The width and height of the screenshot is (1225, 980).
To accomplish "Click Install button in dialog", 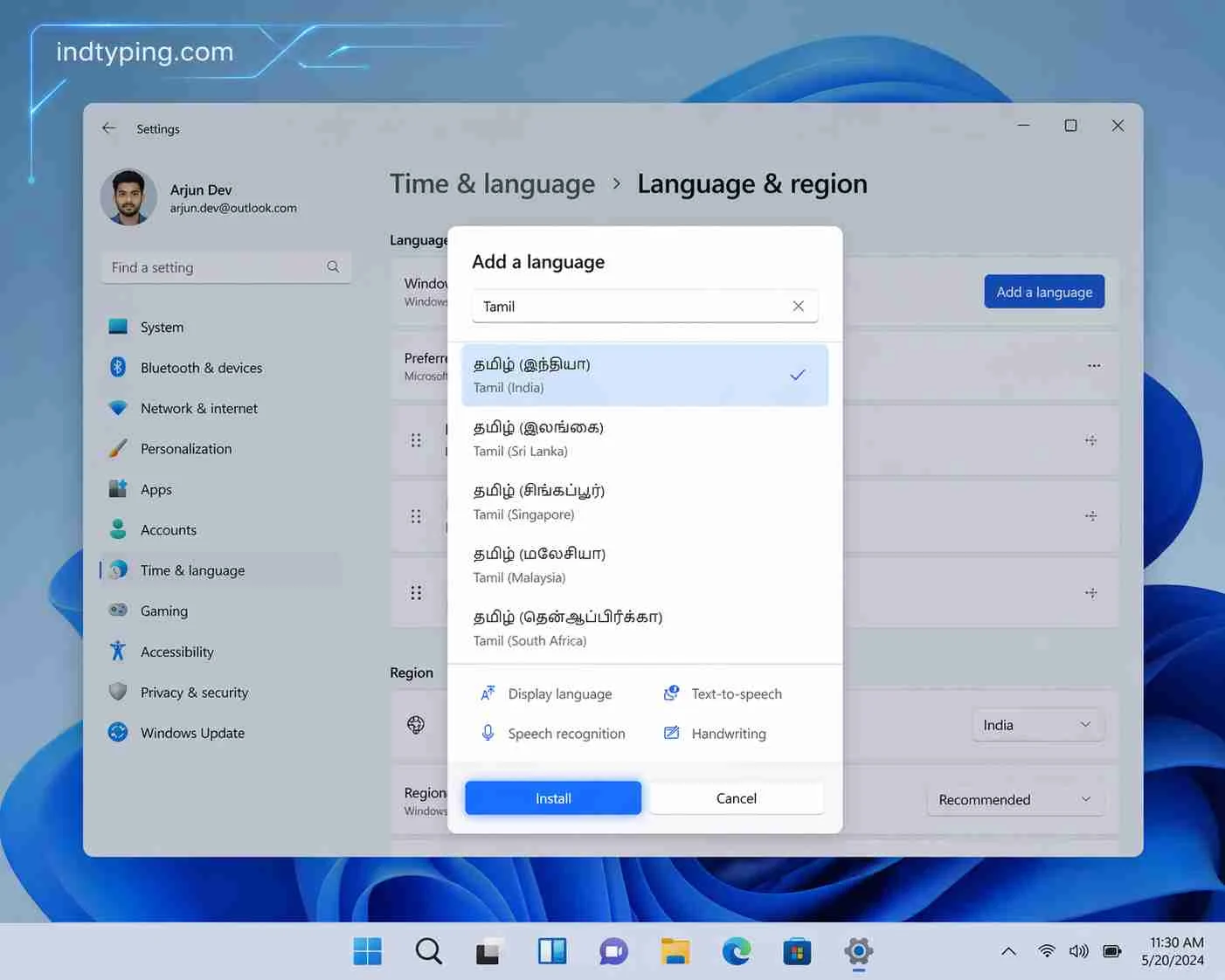I will pos(553,798).
